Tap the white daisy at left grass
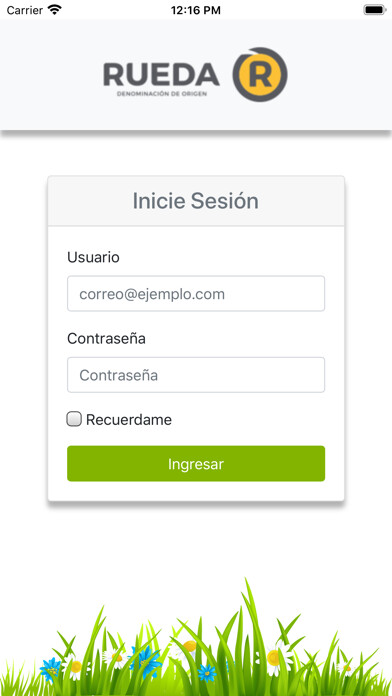Viewport: 392px width, 696px height. [75, 665]
